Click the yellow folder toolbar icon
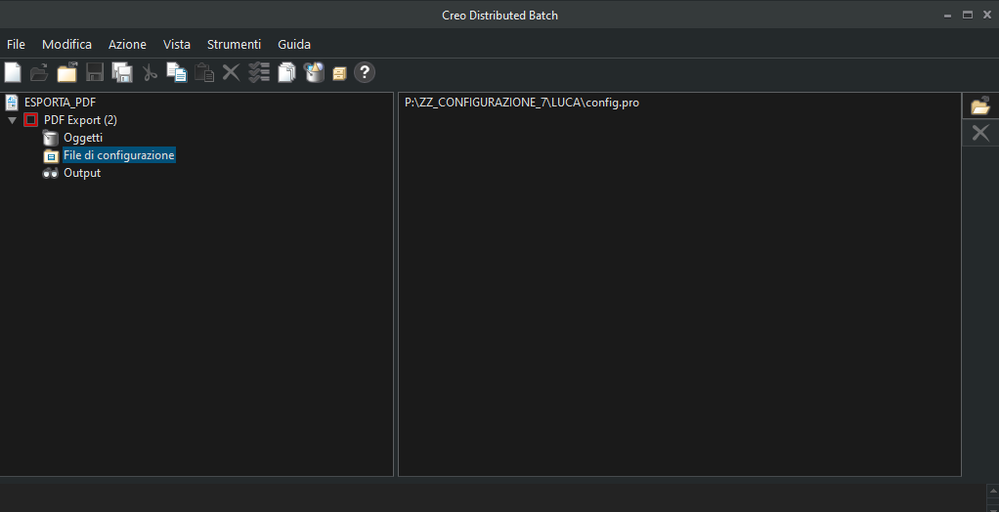Image resolution: width=999 pixels, height=512 pixels. (x=67, y=72)
